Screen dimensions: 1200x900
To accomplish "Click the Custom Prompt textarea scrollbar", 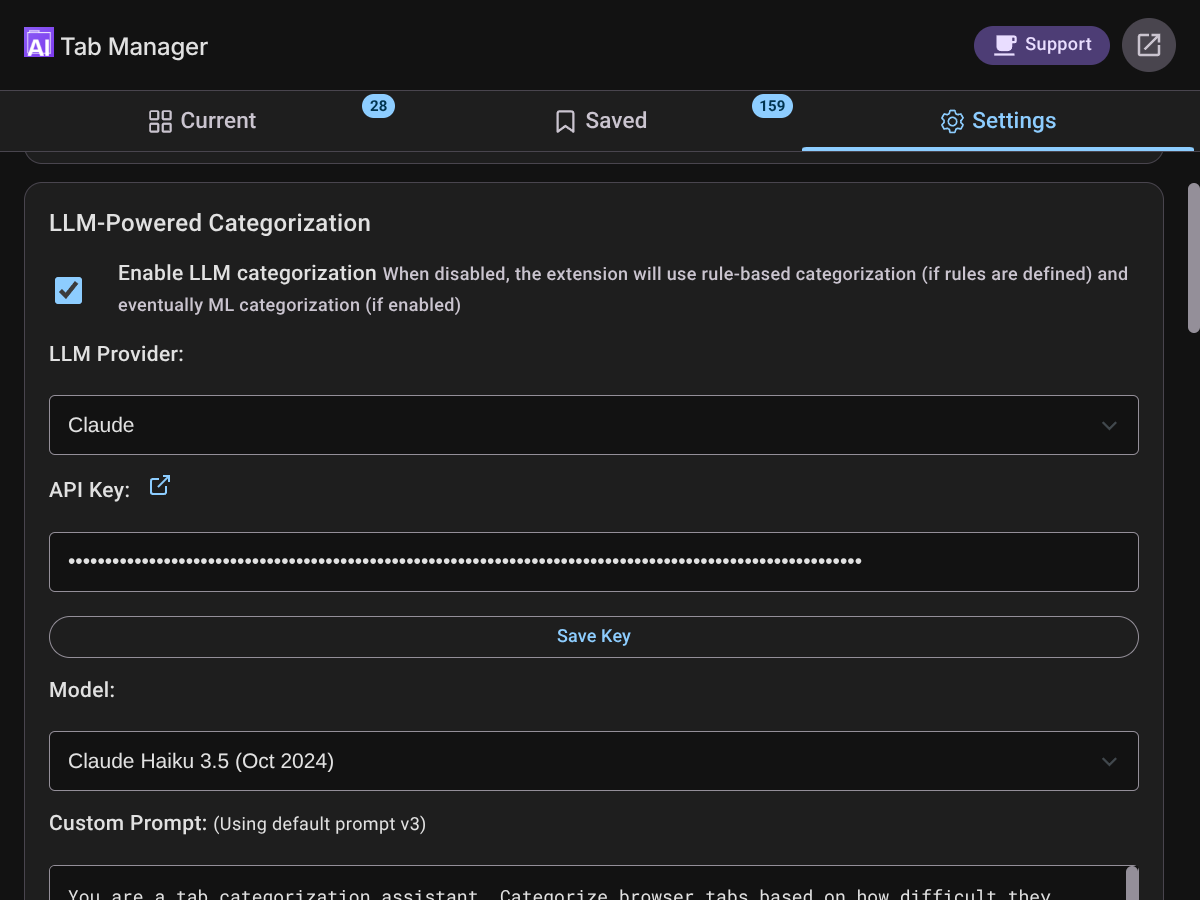I will pyautogui.click(x=1132, y=883).
